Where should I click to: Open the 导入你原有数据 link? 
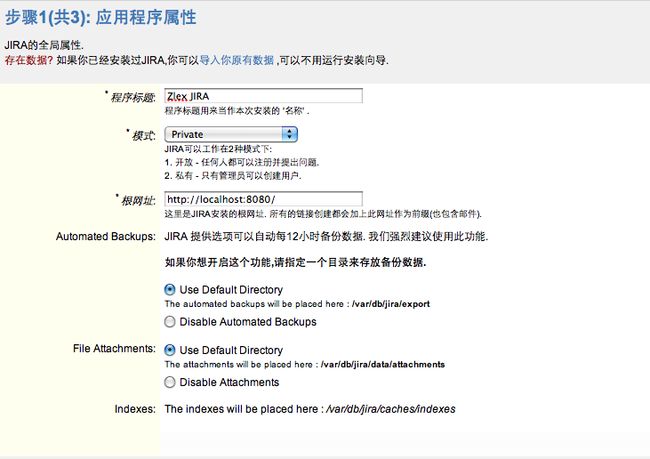tap(237, 60)
